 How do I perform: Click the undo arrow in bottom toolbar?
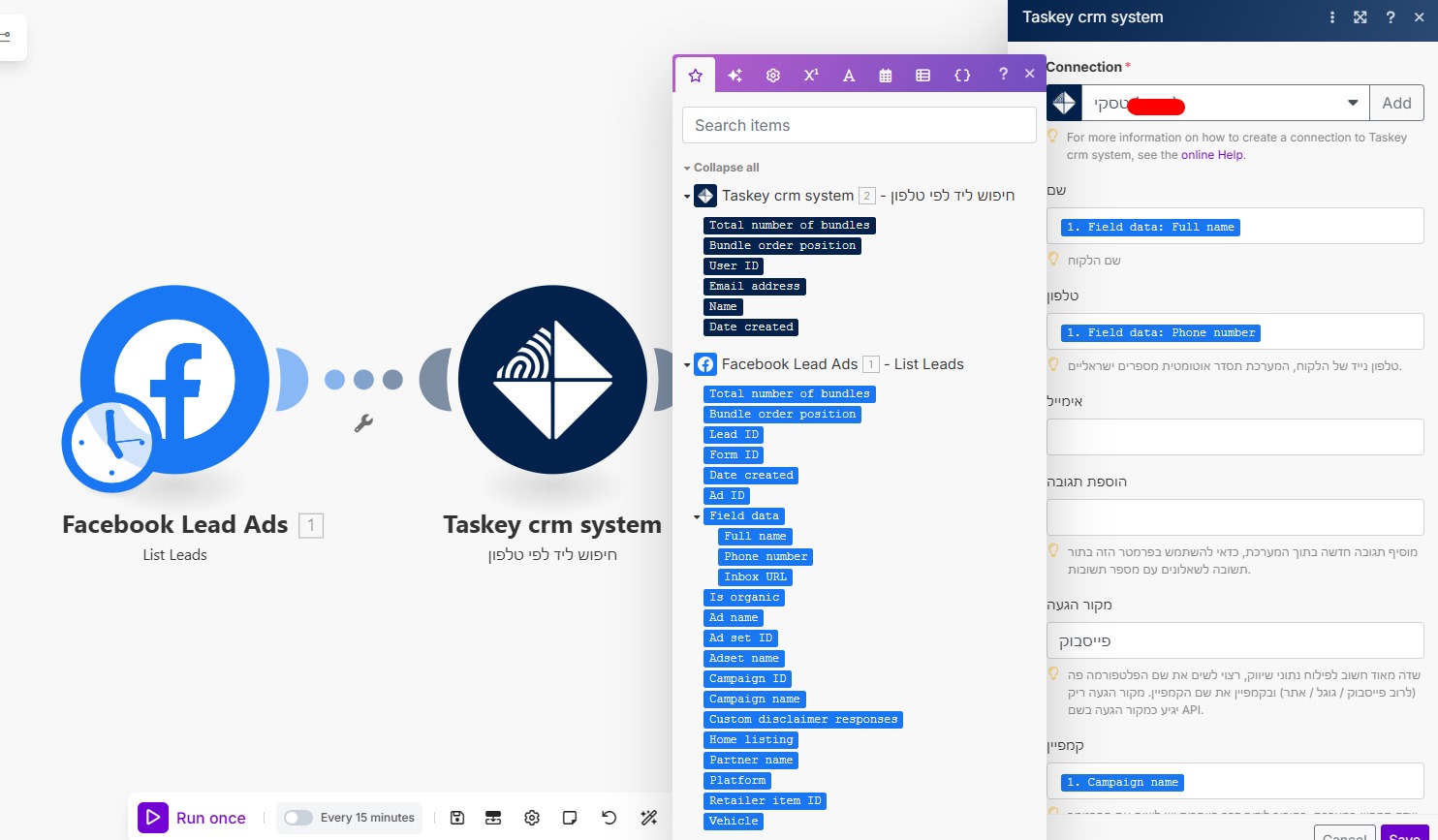pos(609,818)
